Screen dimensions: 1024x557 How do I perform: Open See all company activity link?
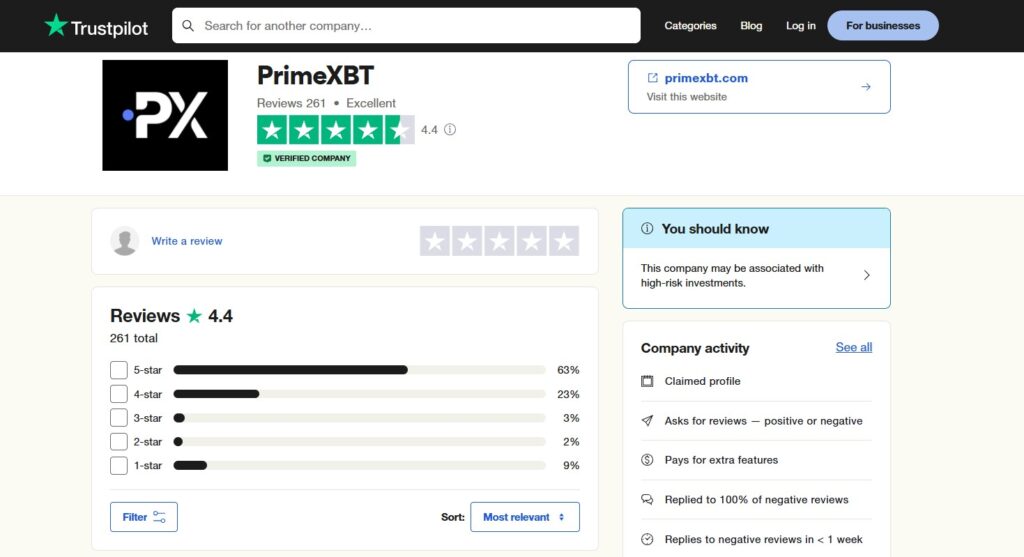click(x=854, y=347)
